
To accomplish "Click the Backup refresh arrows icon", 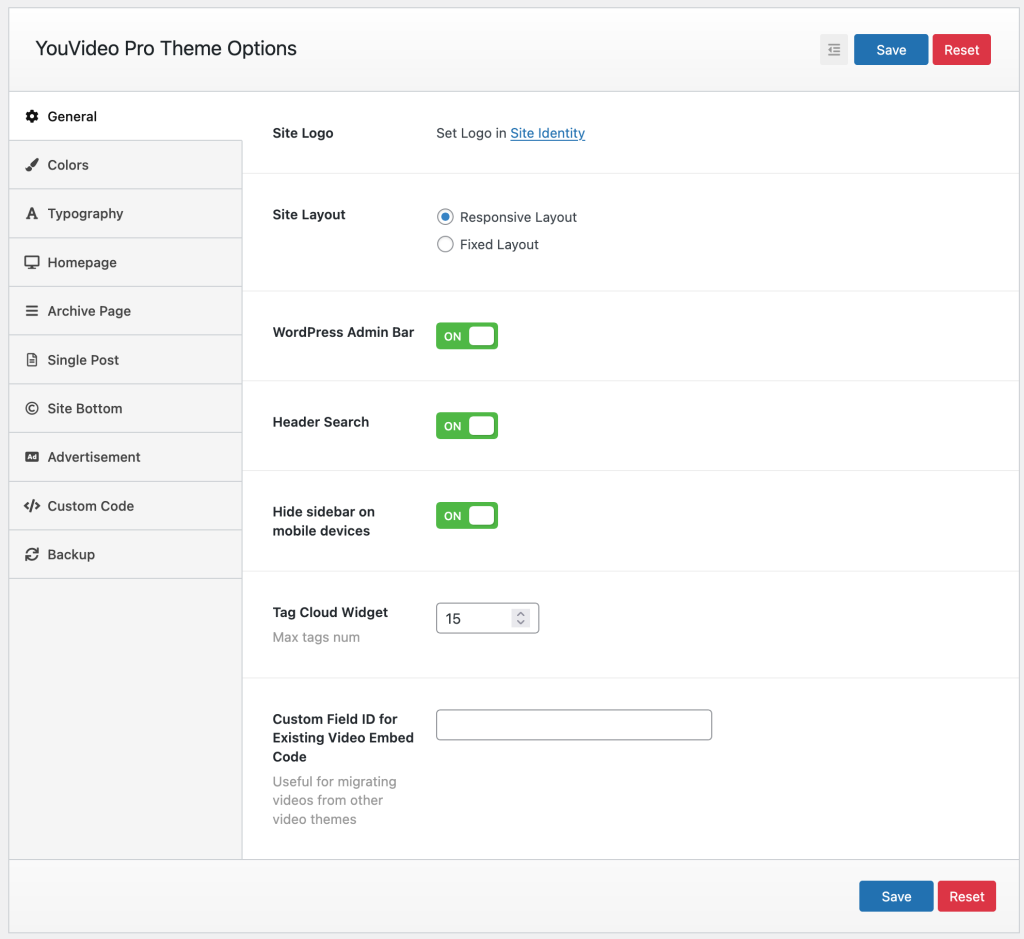I will coord(32,555).
